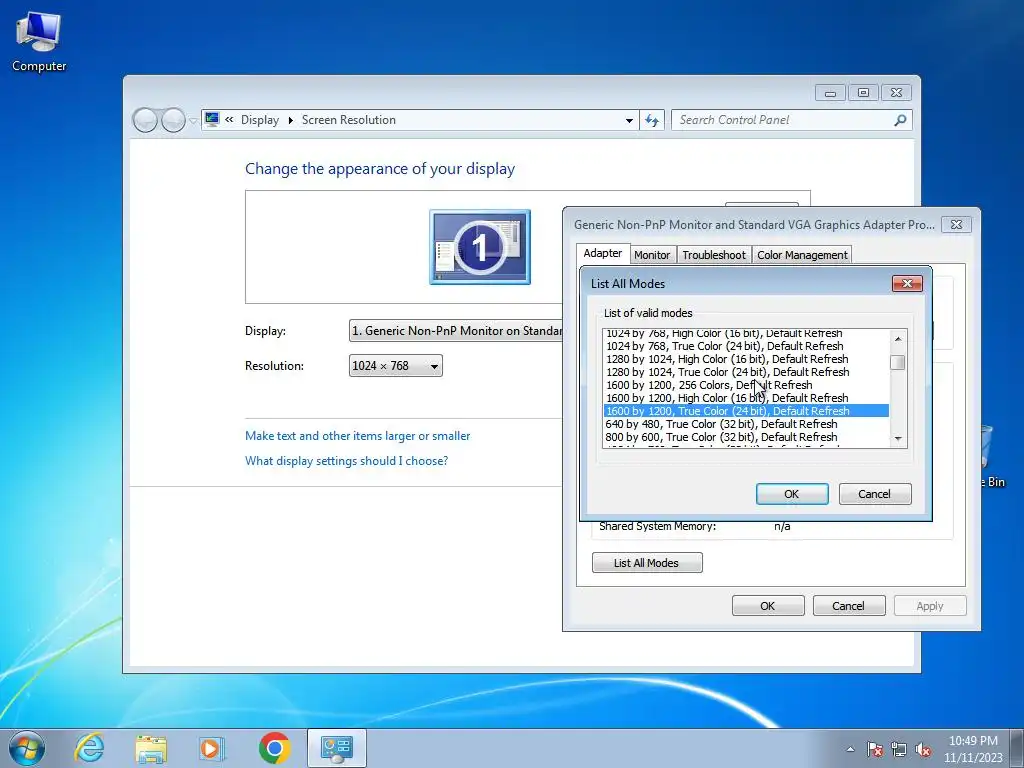Click the search magnifier icon

click(x=900, y=120)
